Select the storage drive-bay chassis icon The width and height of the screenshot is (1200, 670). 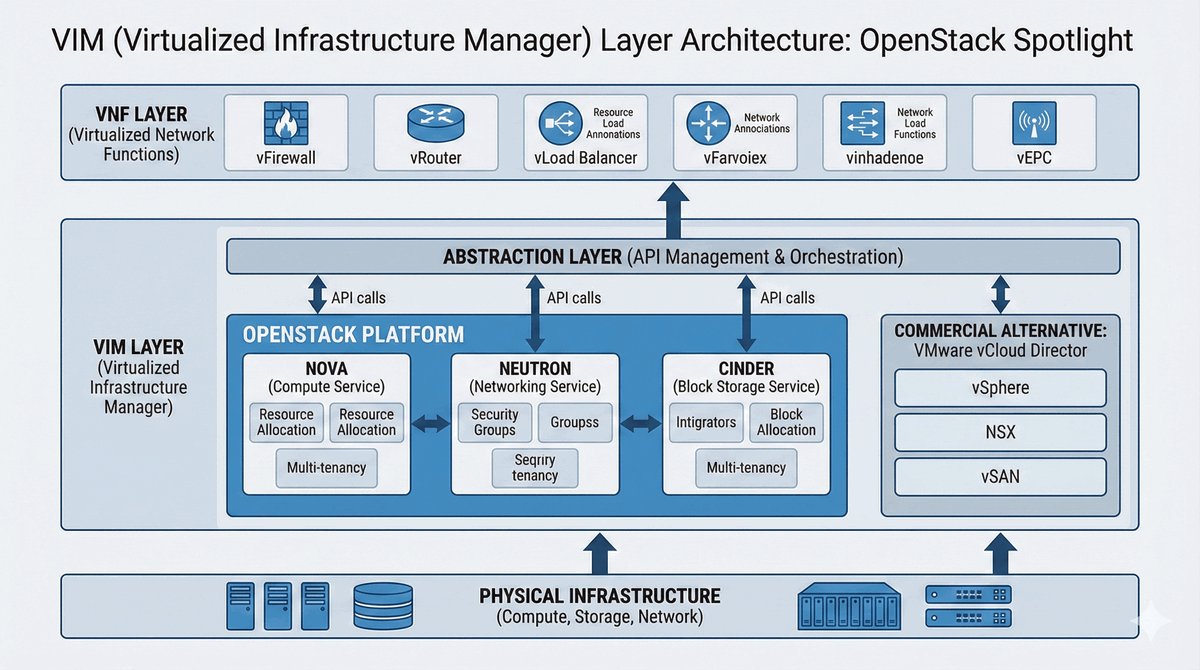click(850, 606)
